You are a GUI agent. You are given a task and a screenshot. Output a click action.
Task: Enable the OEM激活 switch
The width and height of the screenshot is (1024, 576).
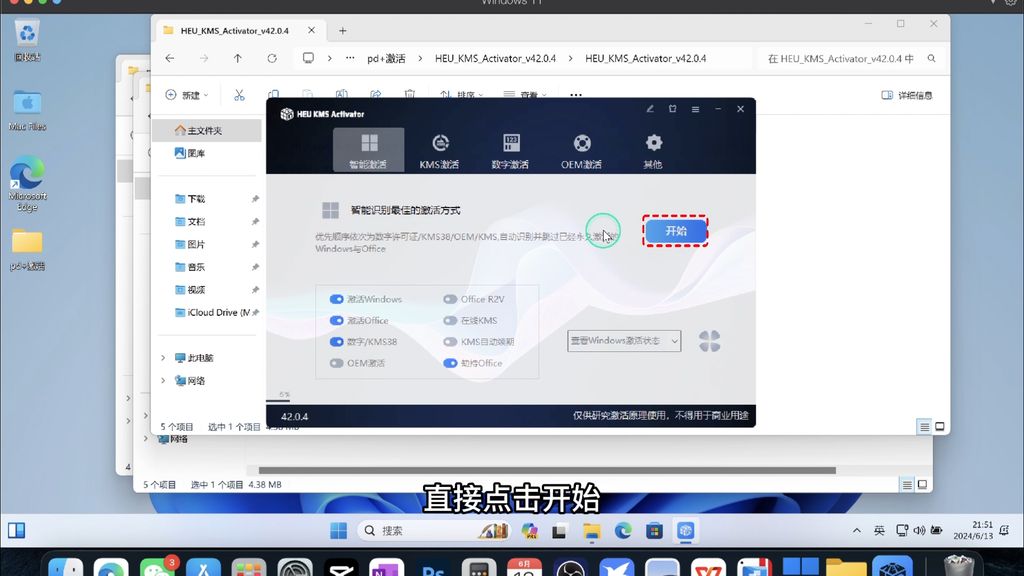(336, 363)
